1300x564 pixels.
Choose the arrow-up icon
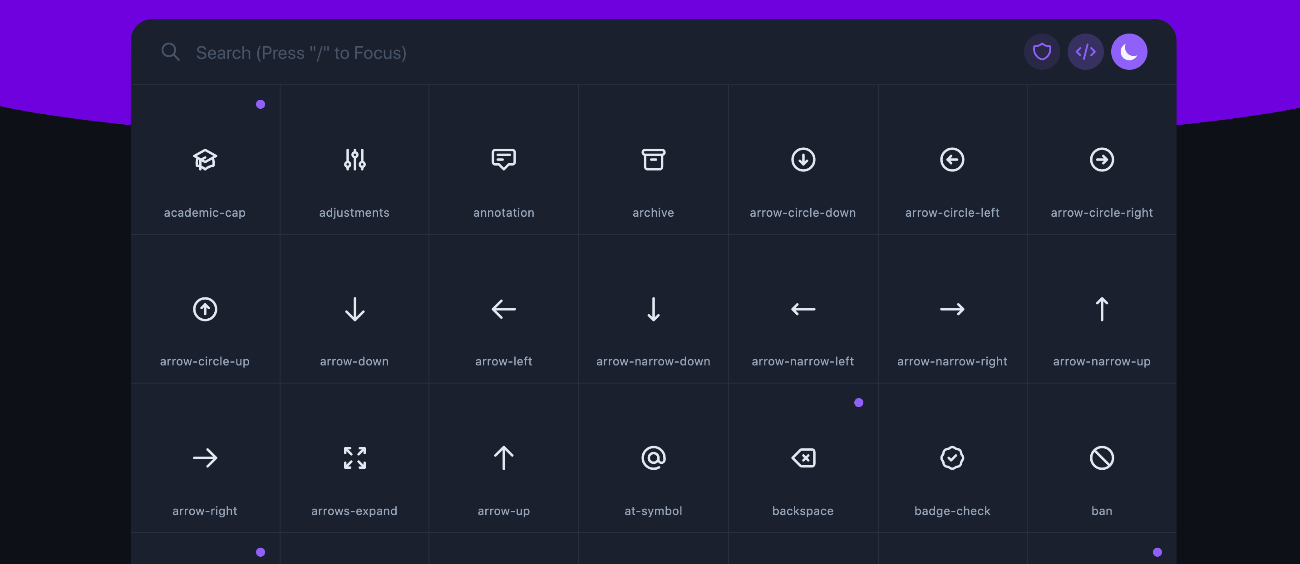click(x=504, y=458)
